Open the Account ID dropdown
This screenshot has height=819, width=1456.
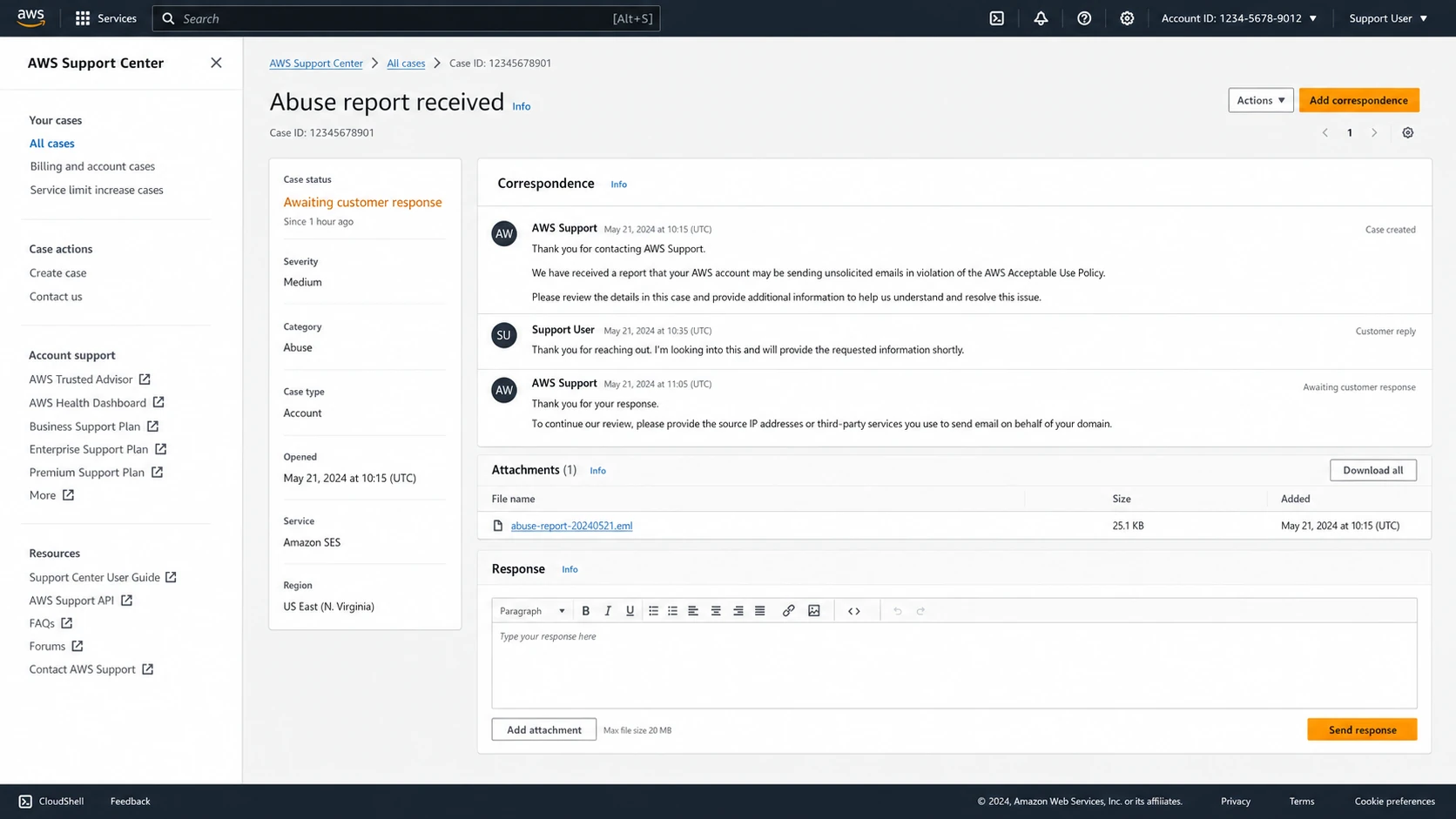pos(1239,18)
